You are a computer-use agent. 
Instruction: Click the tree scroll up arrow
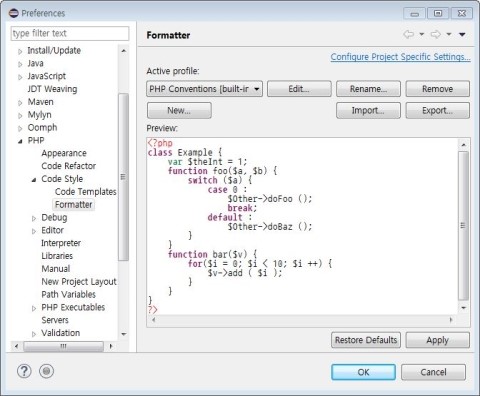[x=124, y=51]
